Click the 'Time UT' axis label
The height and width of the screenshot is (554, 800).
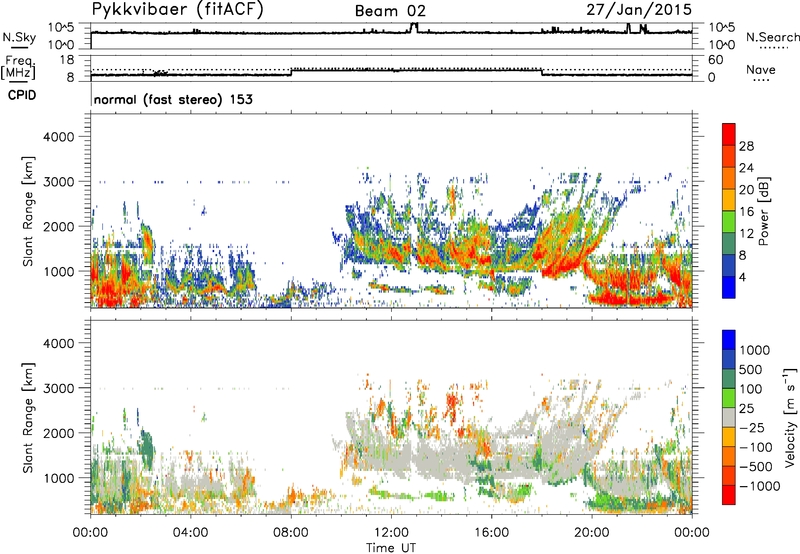click(x=391, y=548)
